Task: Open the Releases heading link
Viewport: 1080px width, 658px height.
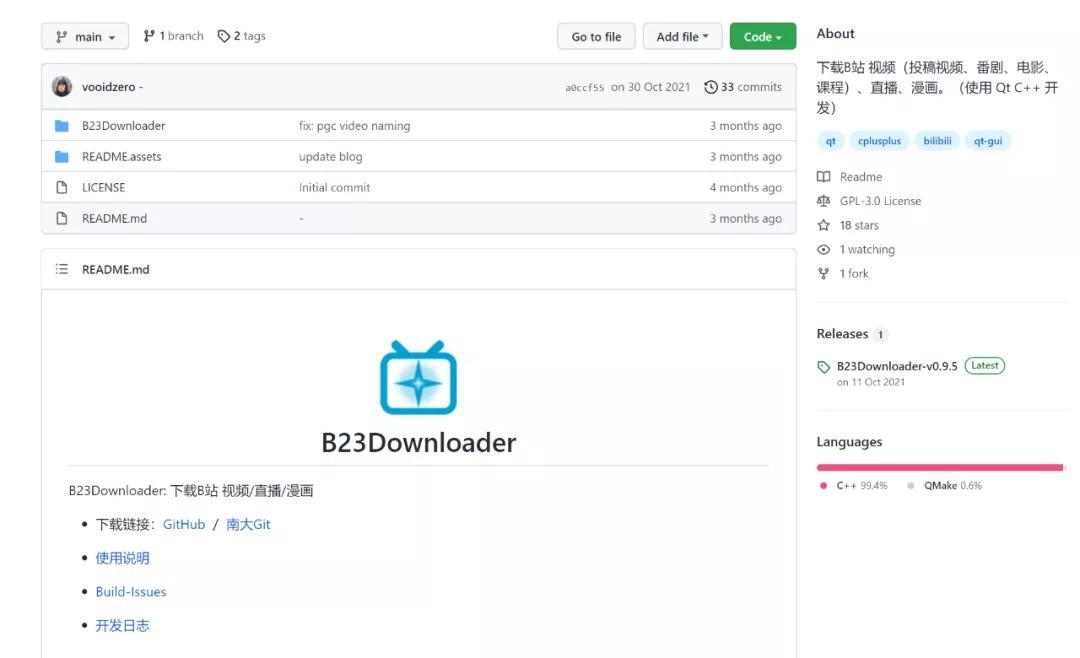Action: coord(842,333)
